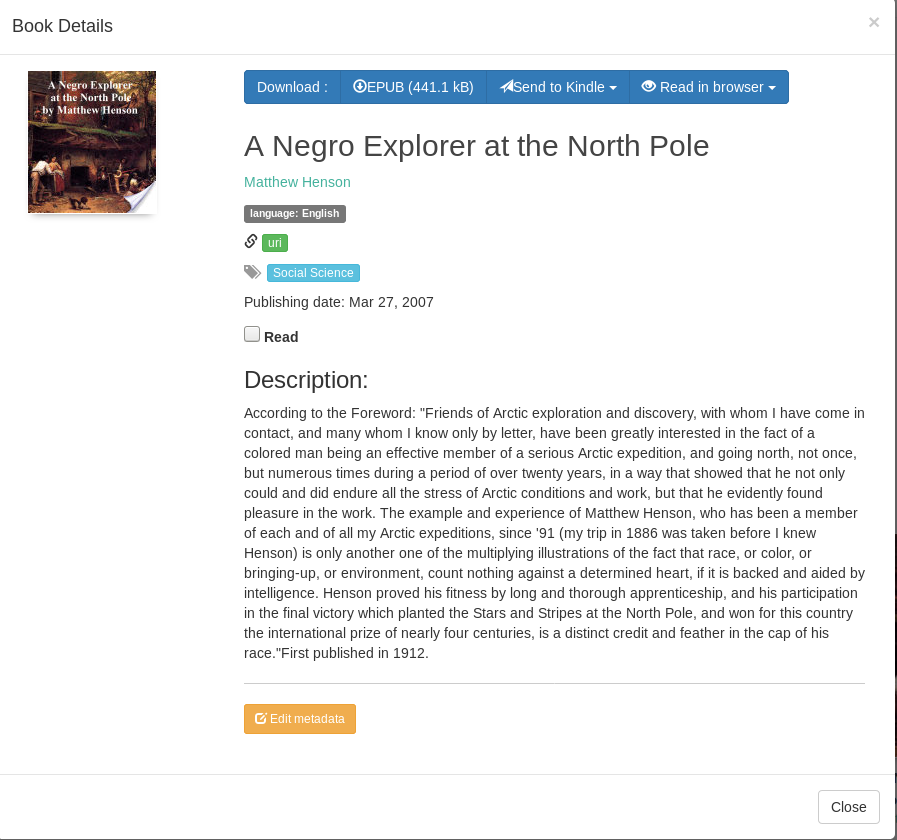Download the EPUB (441.1 kB) file
Image resolution: width=897 pixels, height=840 pixels.
[x=413, y=87]
